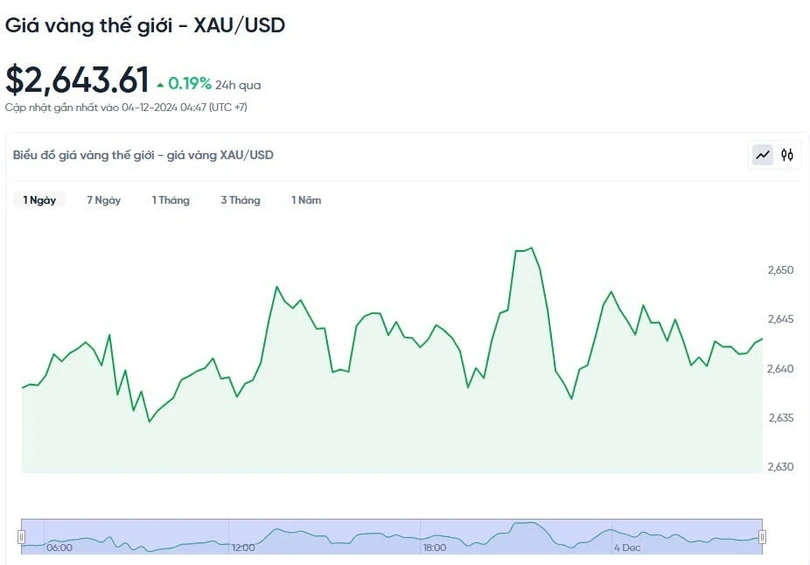
Task: Select the 3 Tháng time range
Action: point(240,200)
